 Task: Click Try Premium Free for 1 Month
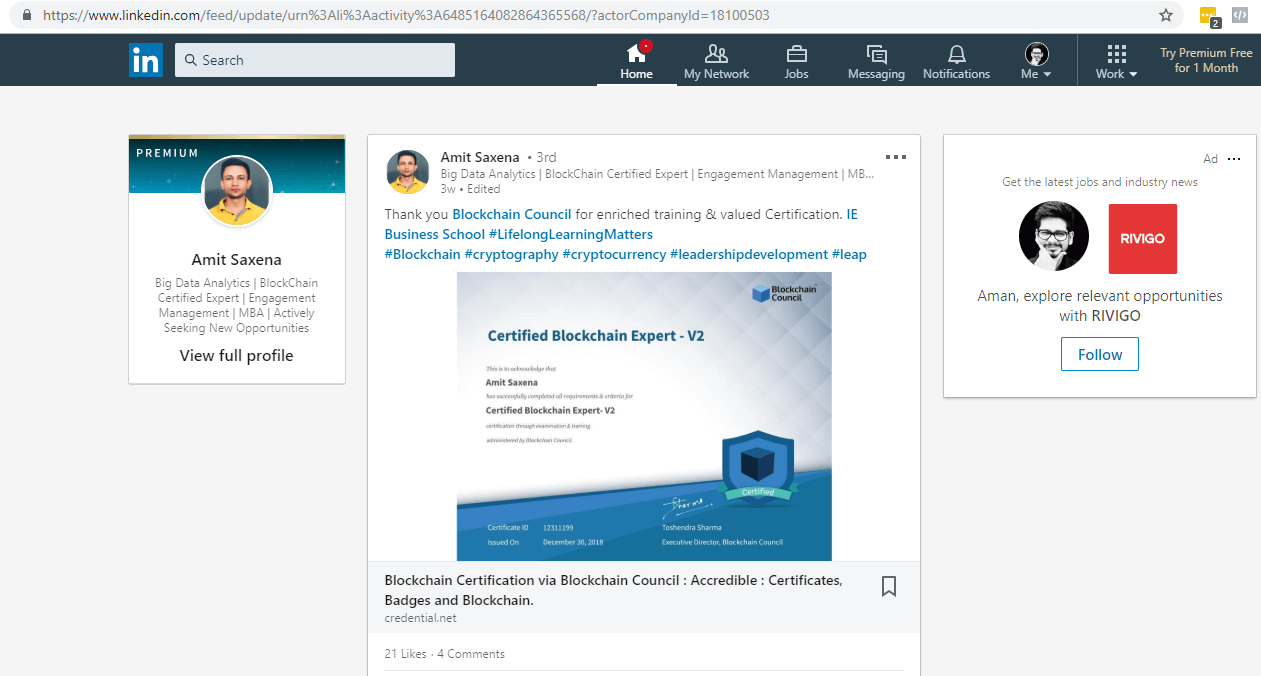[1206, 60]
